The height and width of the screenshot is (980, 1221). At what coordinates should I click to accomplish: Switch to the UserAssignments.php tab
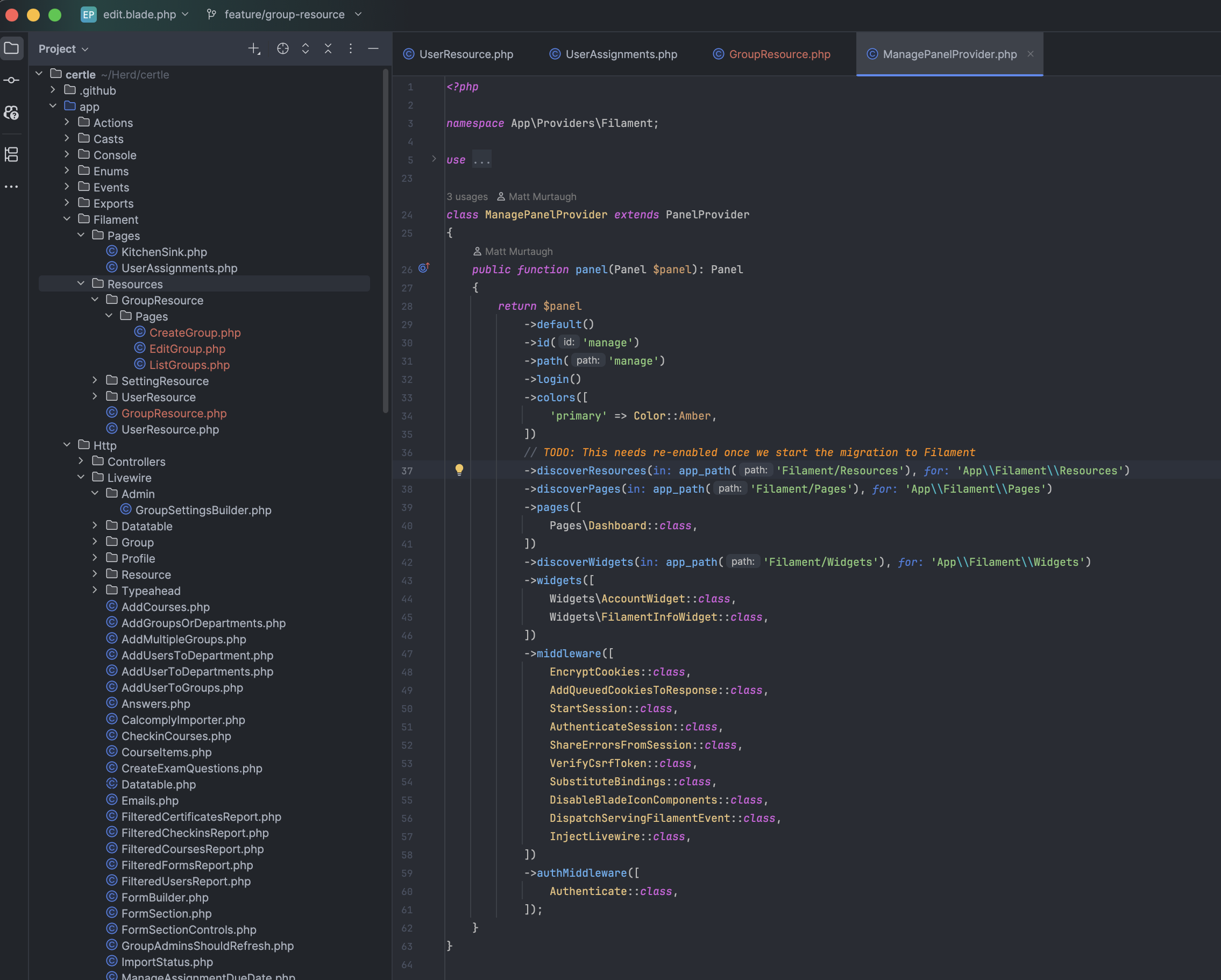point(621,54)
